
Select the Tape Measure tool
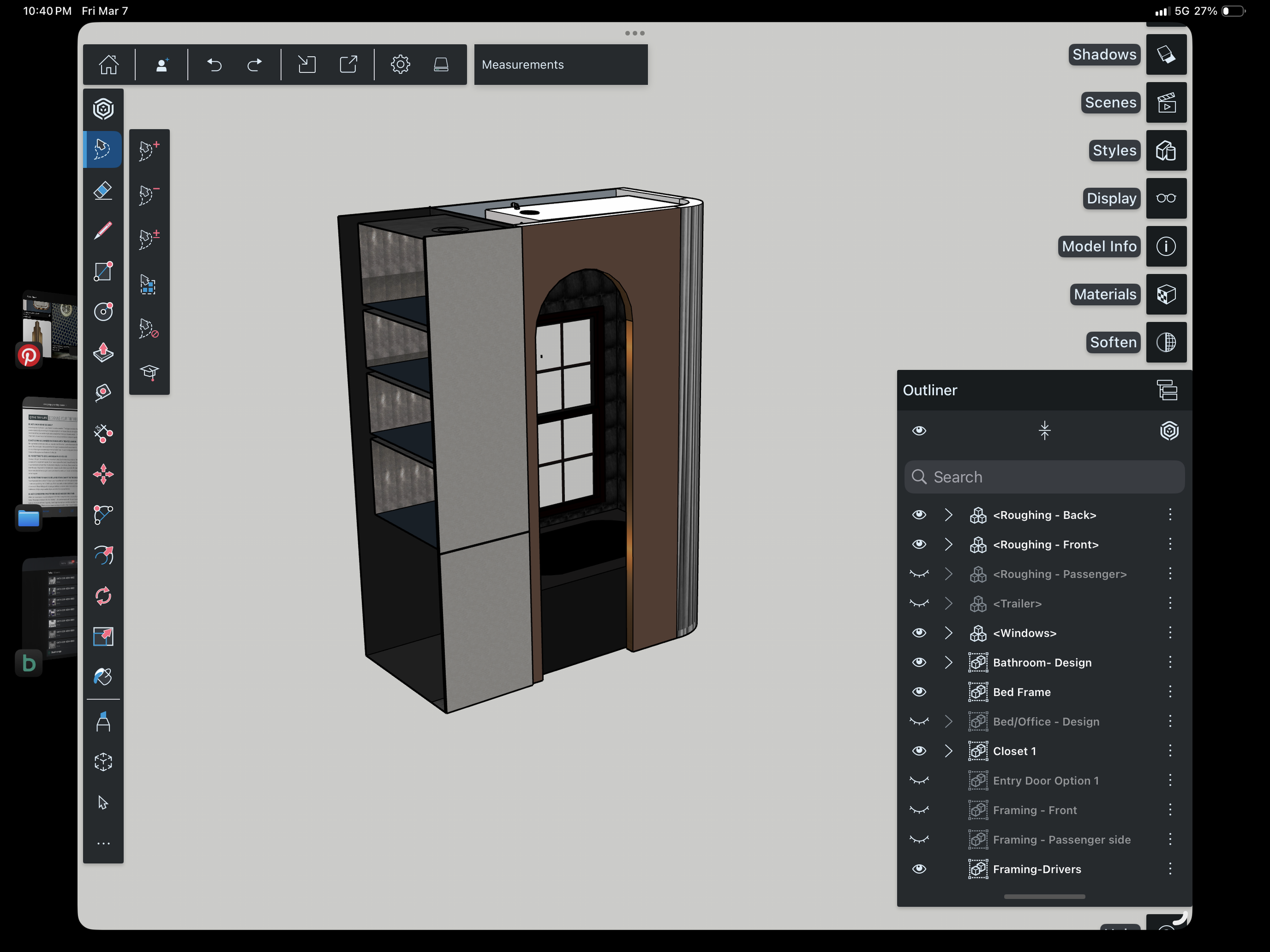click(103, 393)
